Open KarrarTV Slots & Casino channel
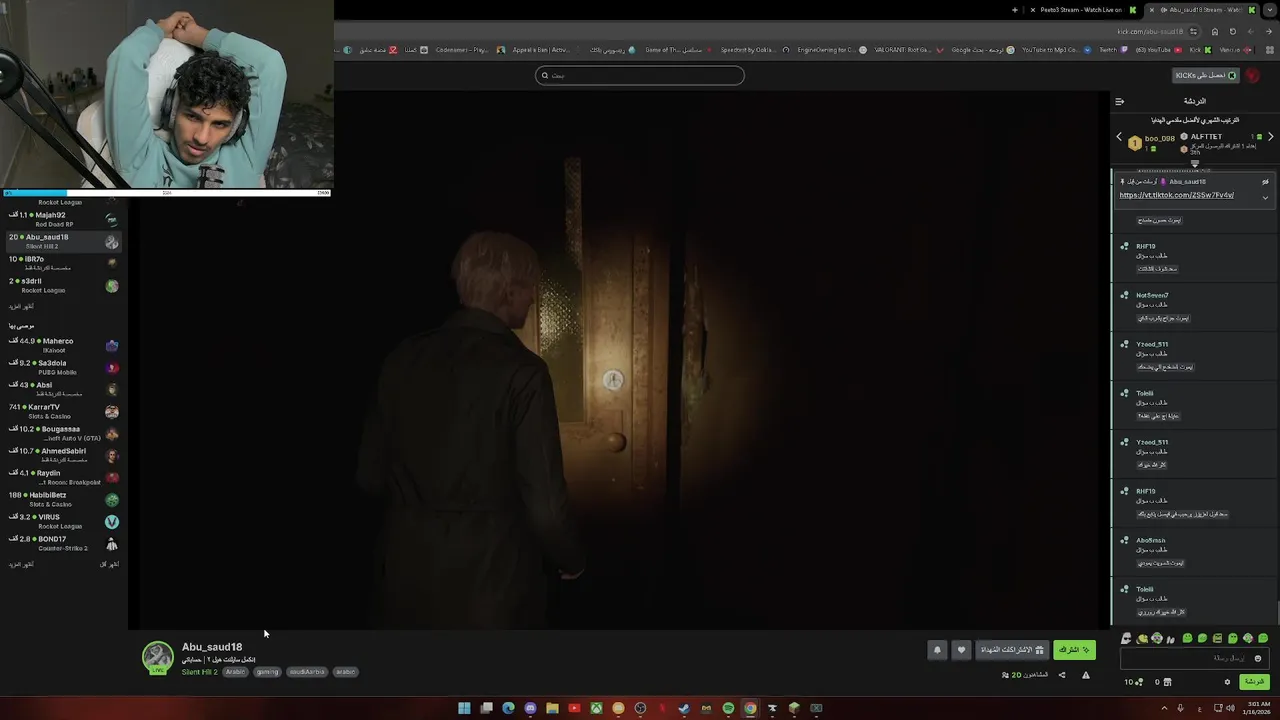This screenshot has width=1280, height=720. [x=64, y=411]
